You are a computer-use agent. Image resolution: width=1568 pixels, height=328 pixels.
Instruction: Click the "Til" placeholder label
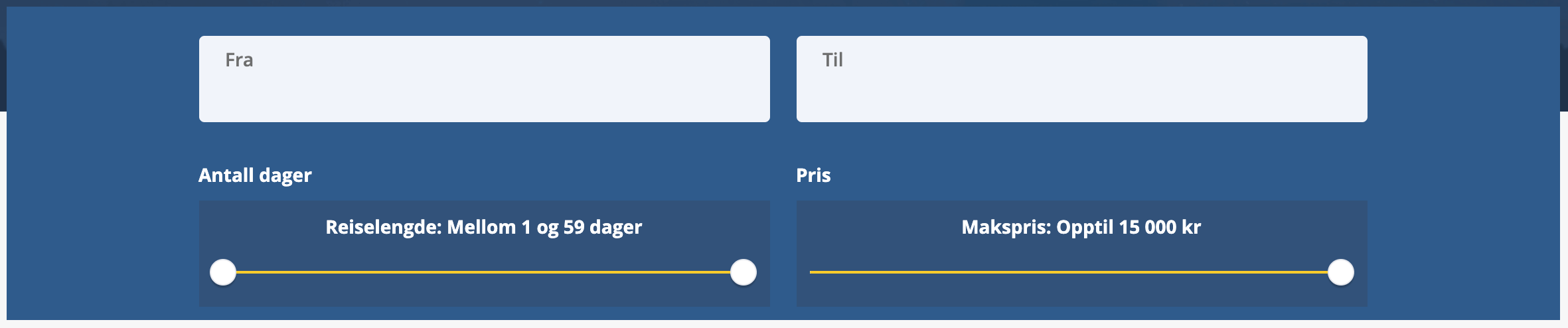832,60
